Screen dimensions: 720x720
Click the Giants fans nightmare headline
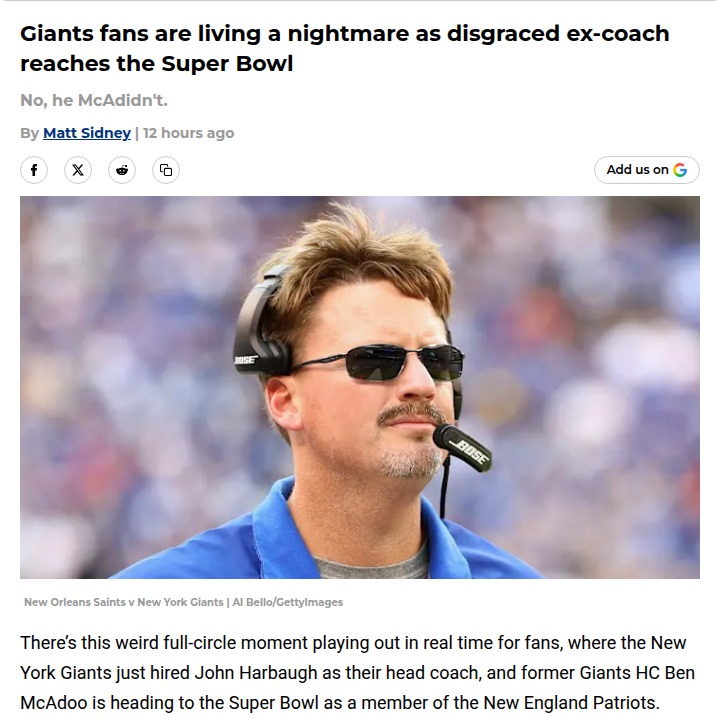click(344, 48)
